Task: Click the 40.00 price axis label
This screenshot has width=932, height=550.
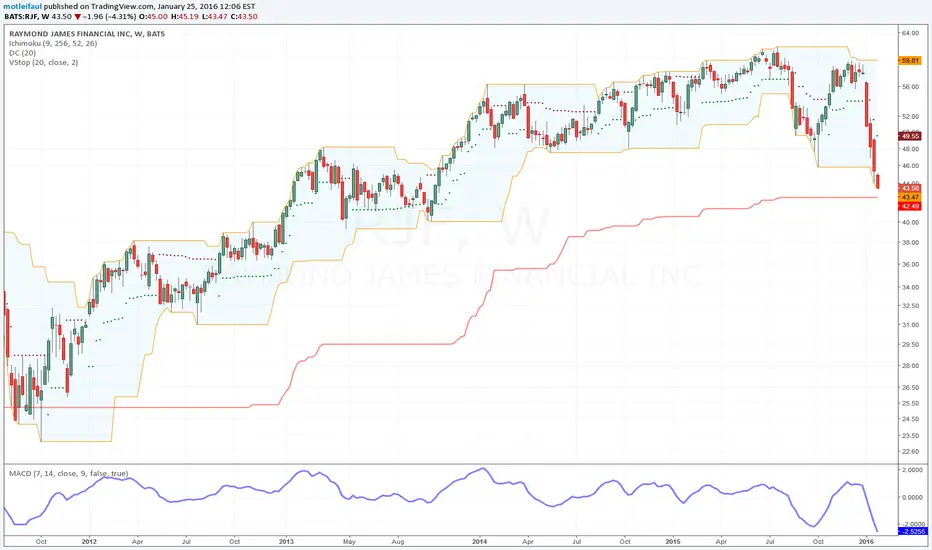Action: coord(910,222)
